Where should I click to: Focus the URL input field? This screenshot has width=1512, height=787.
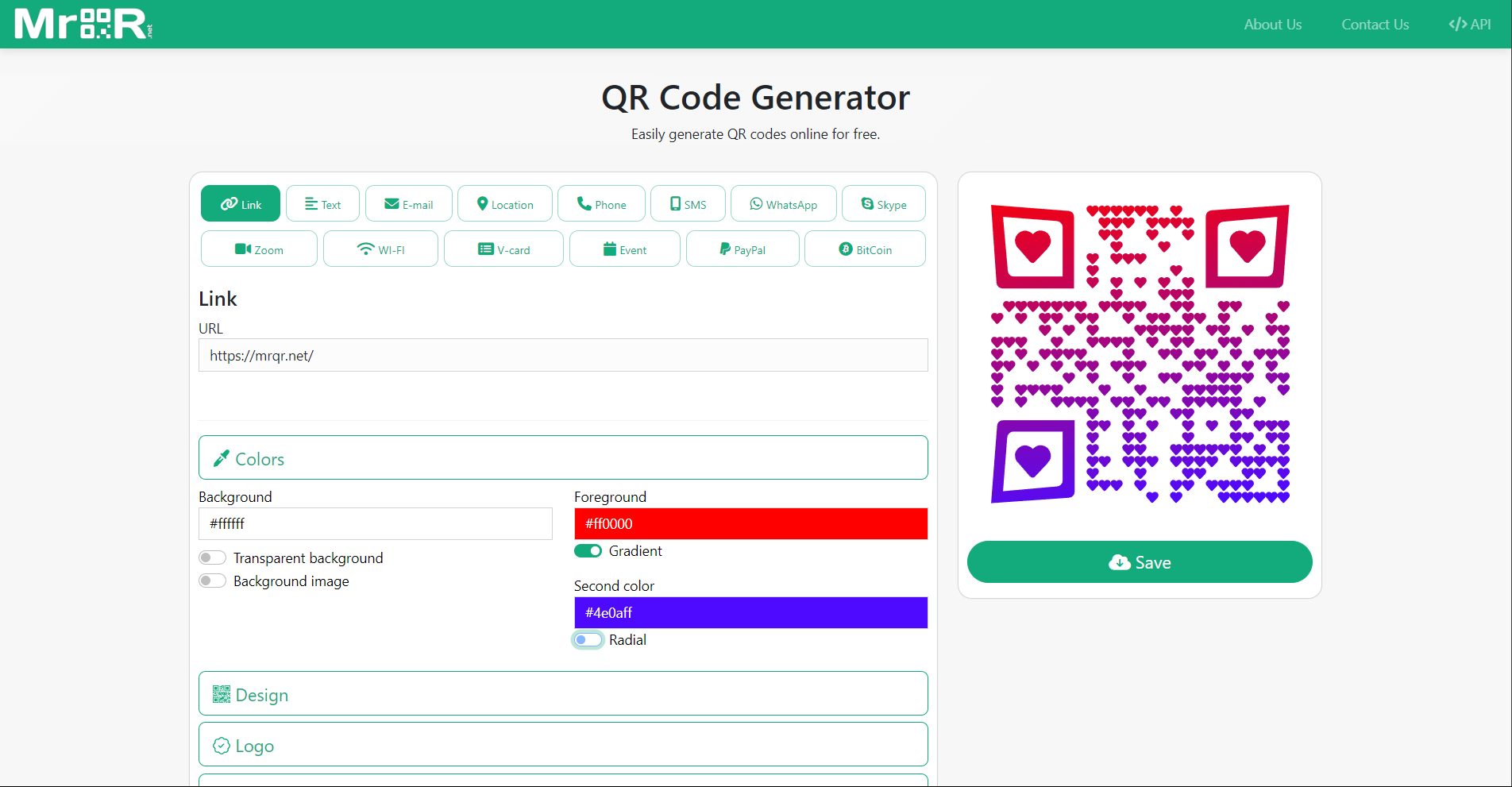click(x=563, y=355)
